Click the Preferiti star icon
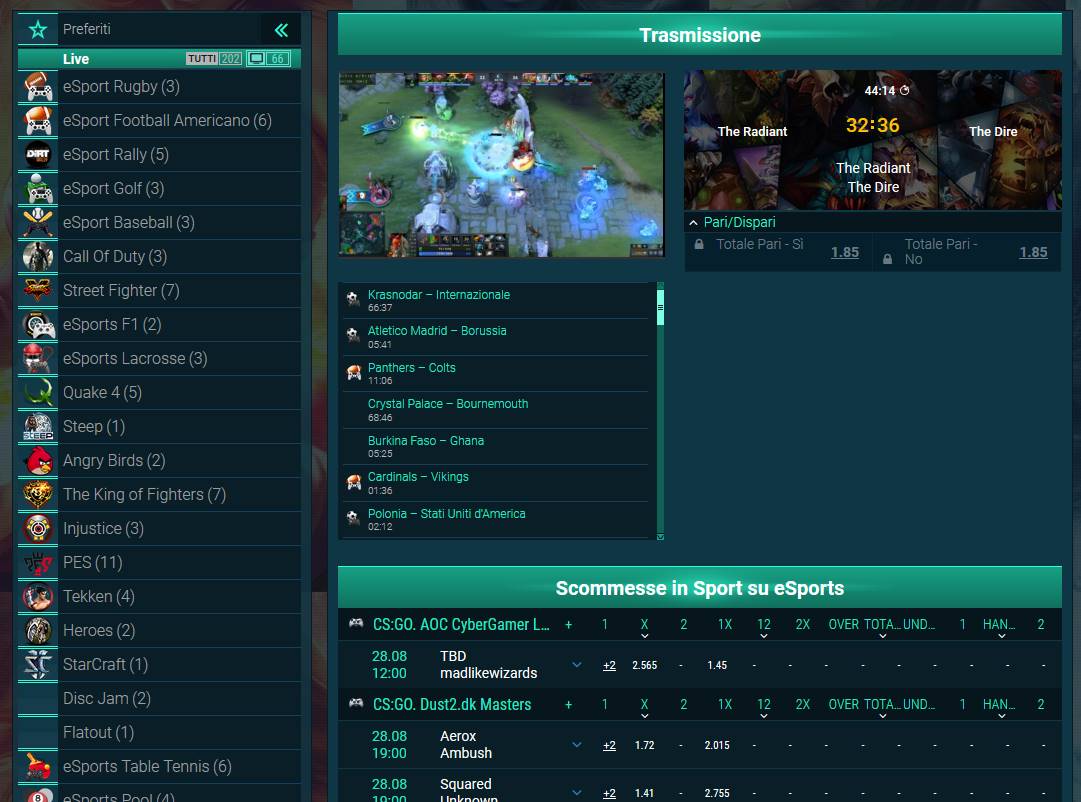Screen dimensions: 1081x802 click(x=38, y=30)
